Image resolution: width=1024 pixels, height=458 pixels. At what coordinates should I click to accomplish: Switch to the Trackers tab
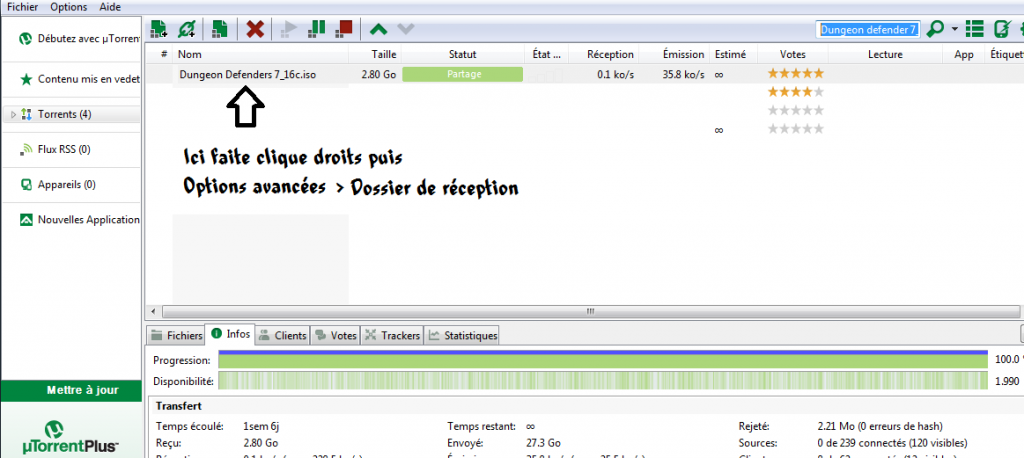click(392, 335)
